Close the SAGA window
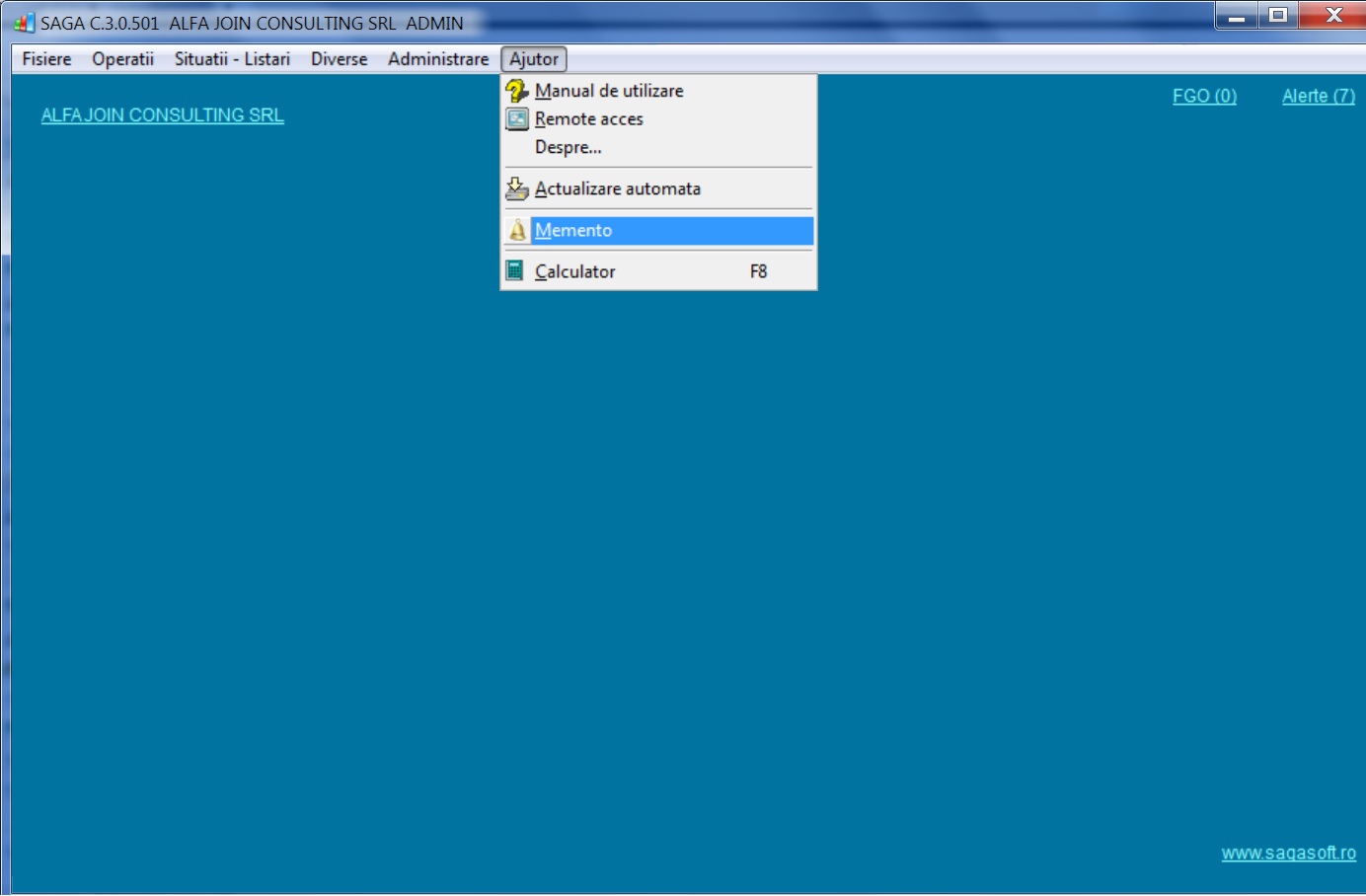 click(x=1332, y=16)
